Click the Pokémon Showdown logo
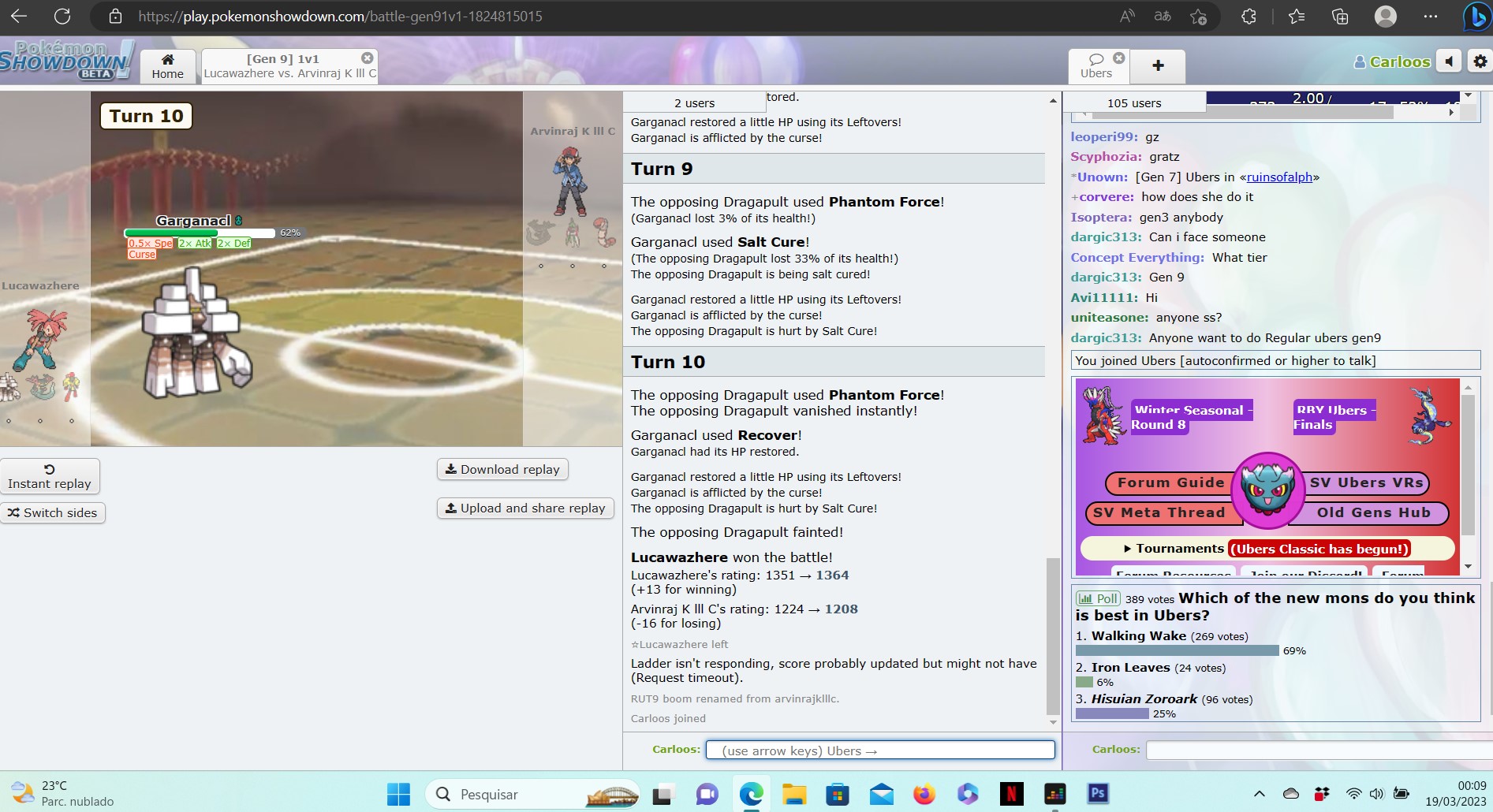This screenshot has width=1493, height=812. [66, 61]
